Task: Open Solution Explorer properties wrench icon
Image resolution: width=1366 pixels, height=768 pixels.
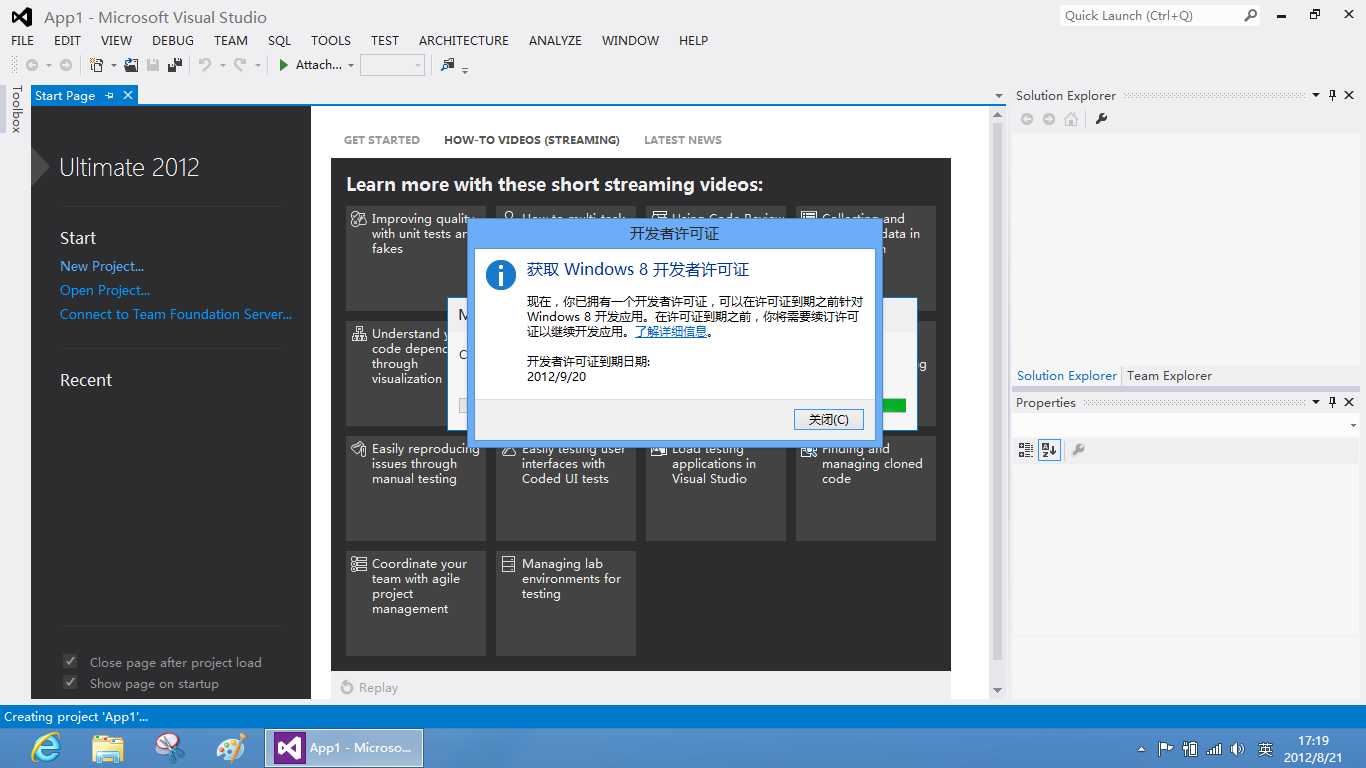Action: click(1101, 119)
